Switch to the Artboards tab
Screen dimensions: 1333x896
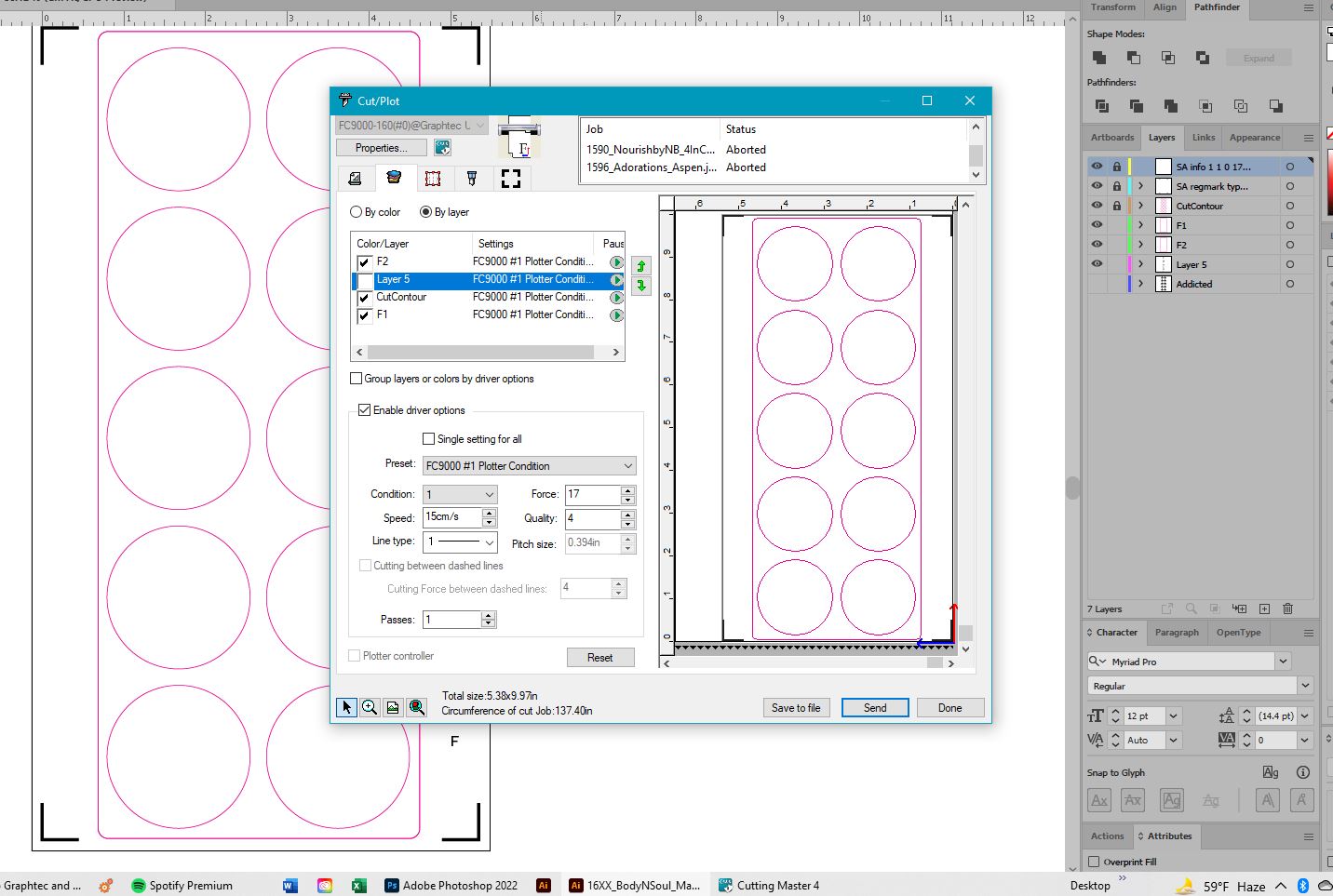(x=1112, y=137)
